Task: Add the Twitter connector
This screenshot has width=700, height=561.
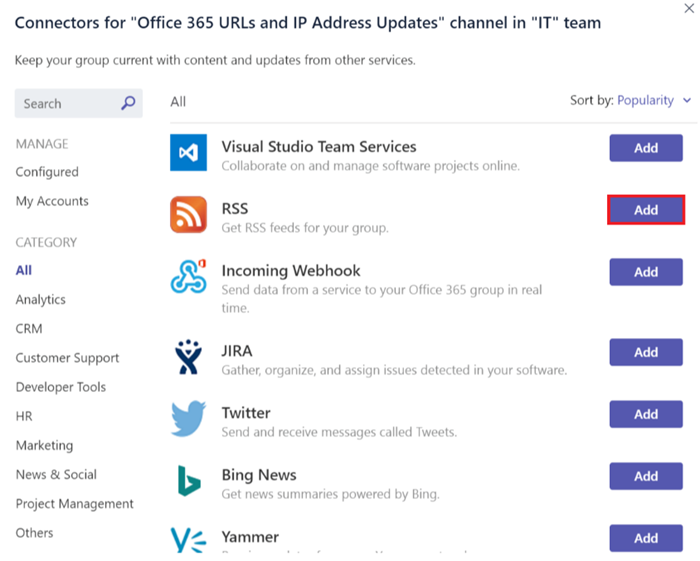Action: point(646,414)
